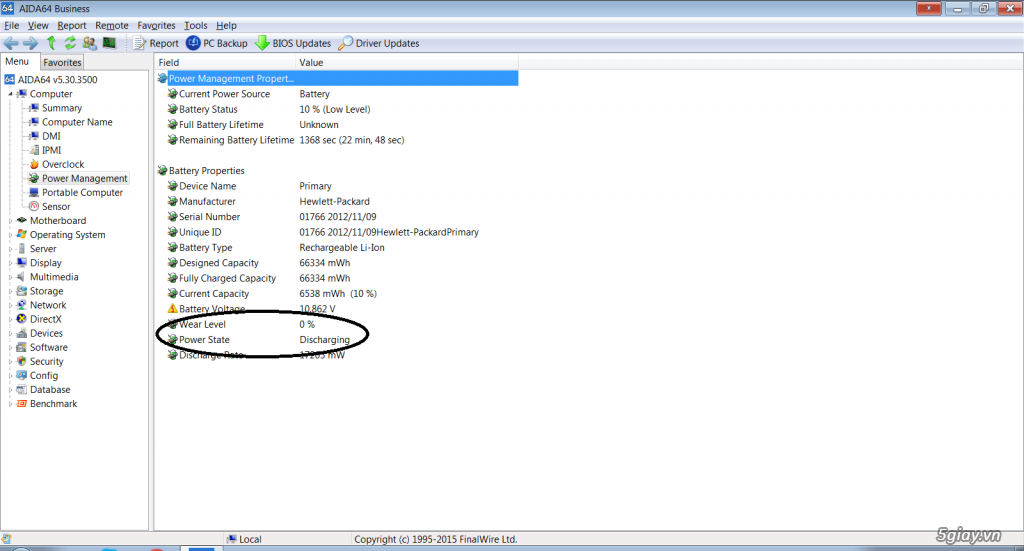Click the Manage Users toolbar icon
The width and height of the screenshot is (1024, 551).
pyautogui.click(x=89, y=43)
